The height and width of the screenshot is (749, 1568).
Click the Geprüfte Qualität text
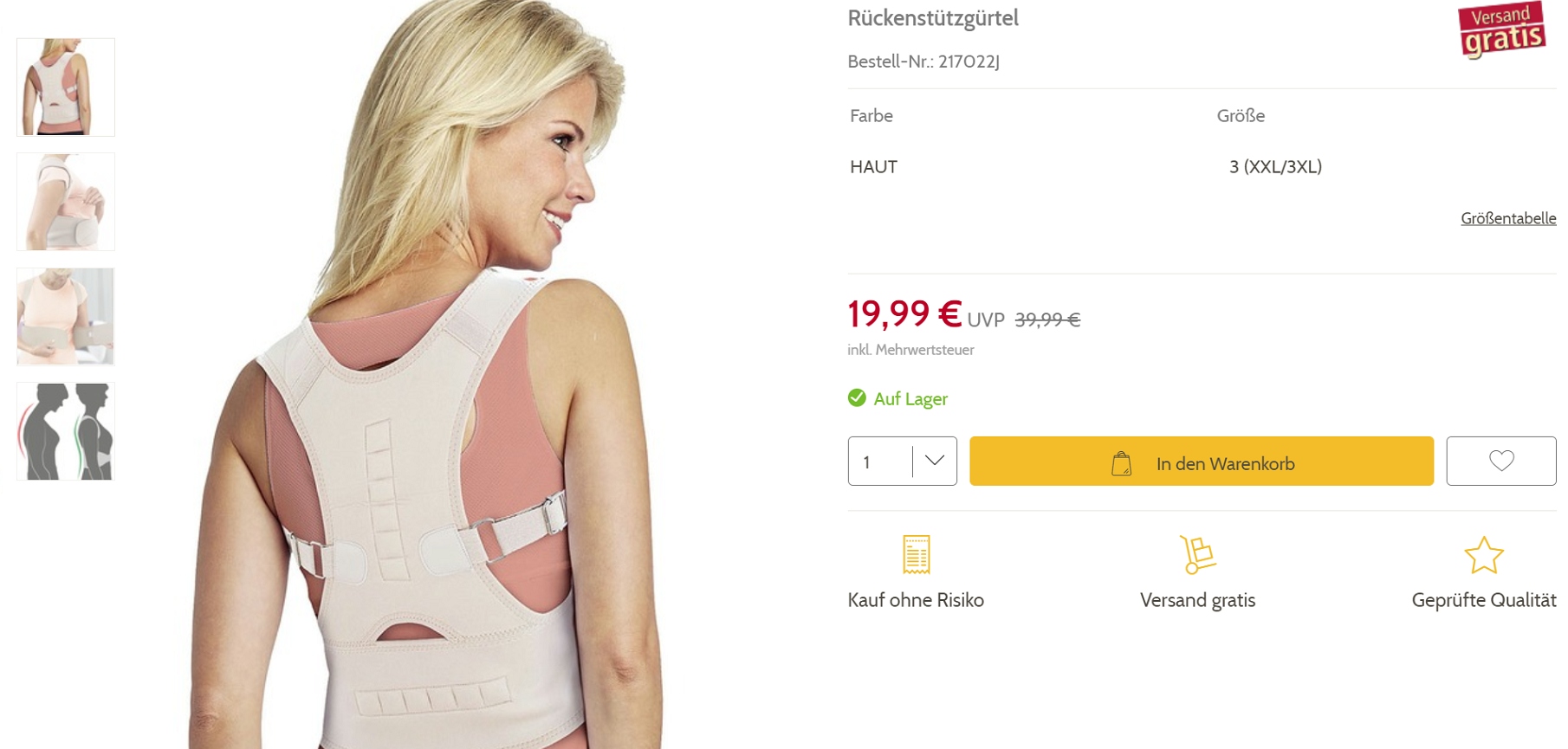(x=1483, y=600)
